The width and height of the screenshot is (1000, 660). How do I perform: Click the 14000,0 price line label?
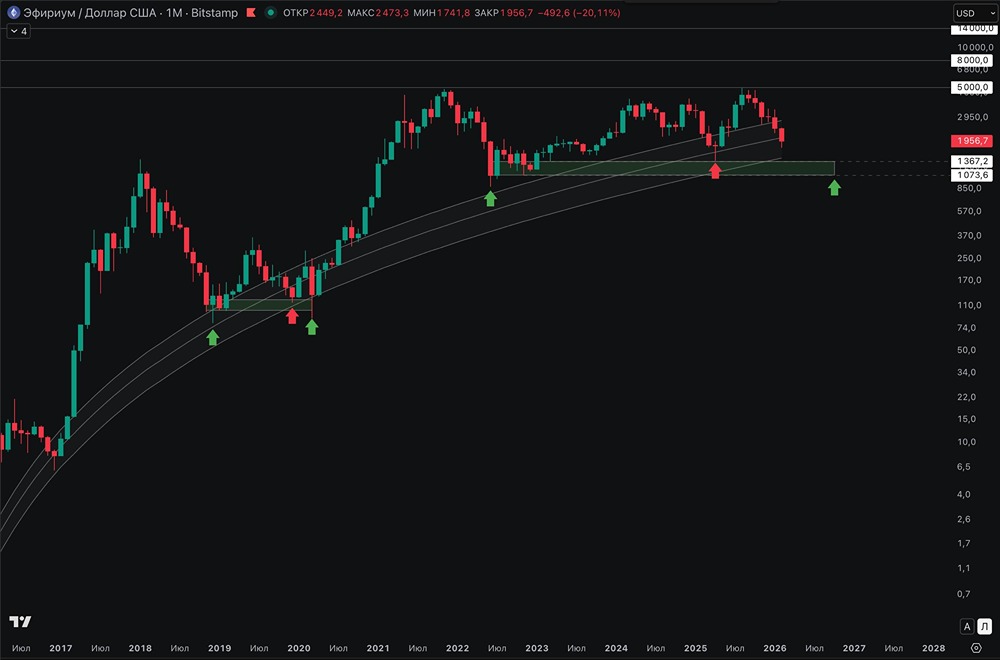[x=972, y=29]
